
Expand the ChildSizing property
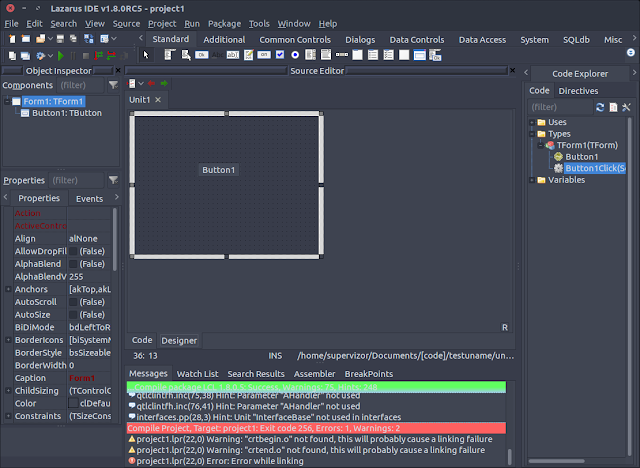point(8,390)
